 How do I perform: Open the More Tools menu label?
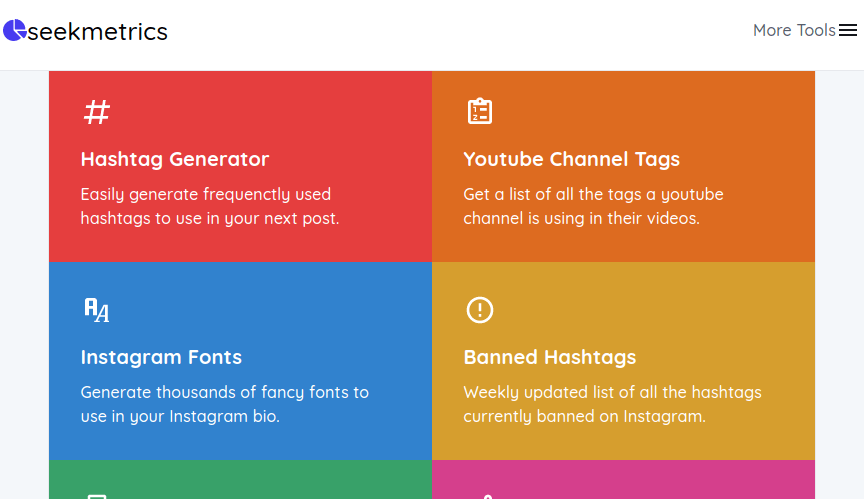tap(794, 30)
